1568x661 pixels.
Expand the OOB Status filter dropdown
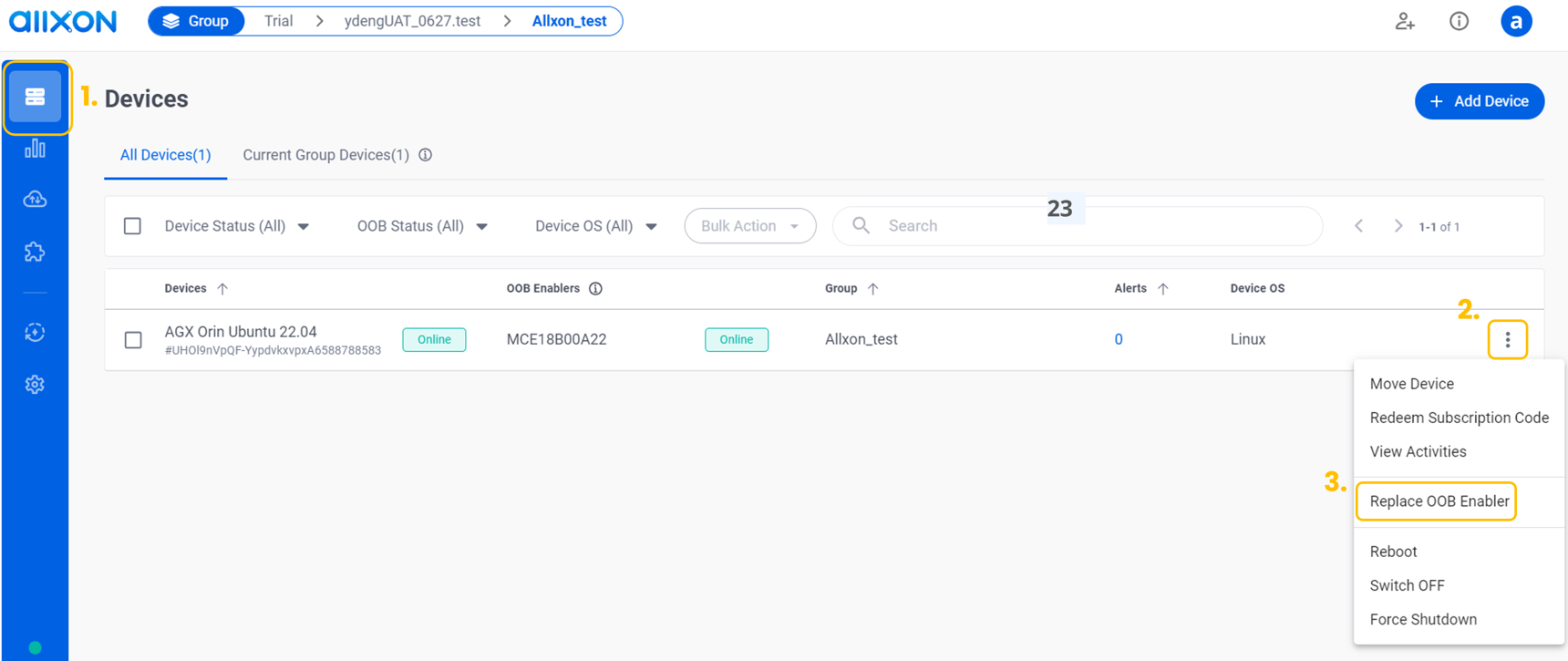[421, 226]
